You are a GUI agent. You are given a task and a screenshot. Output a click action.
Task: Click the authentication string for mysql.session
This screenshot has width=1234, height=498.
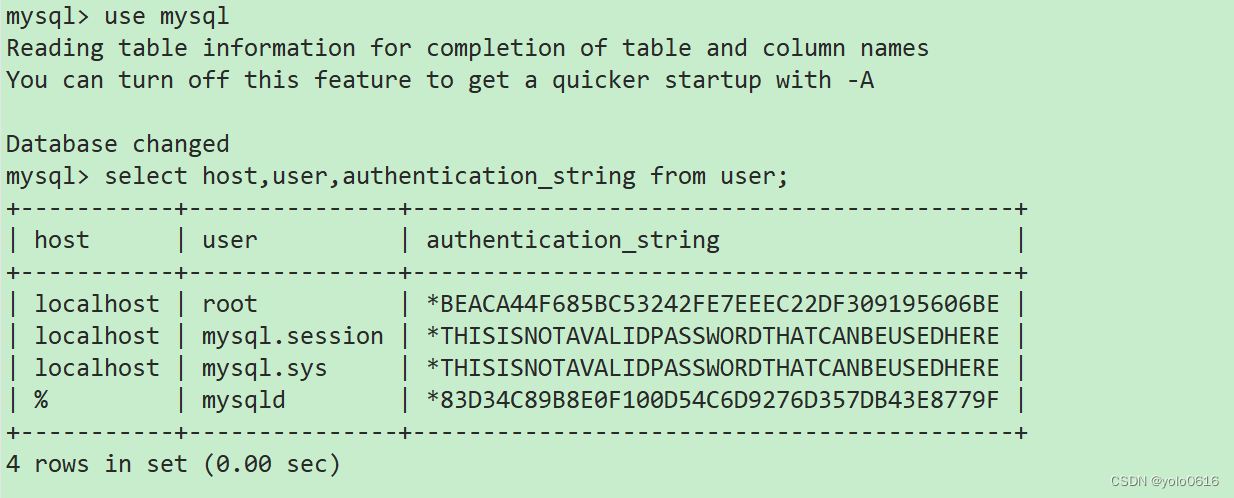pyautogui.click(x=712, y=336)
